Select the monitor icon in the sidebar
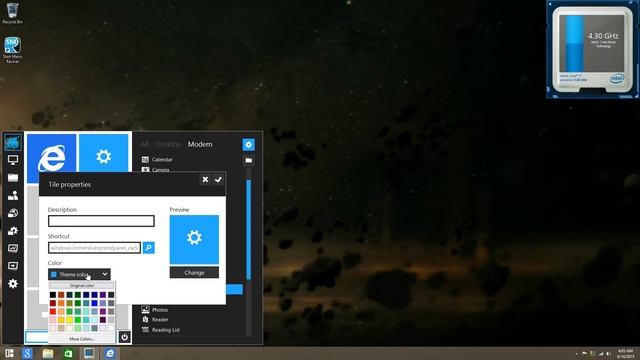640x360 pixels. click(x=13, y=160)
